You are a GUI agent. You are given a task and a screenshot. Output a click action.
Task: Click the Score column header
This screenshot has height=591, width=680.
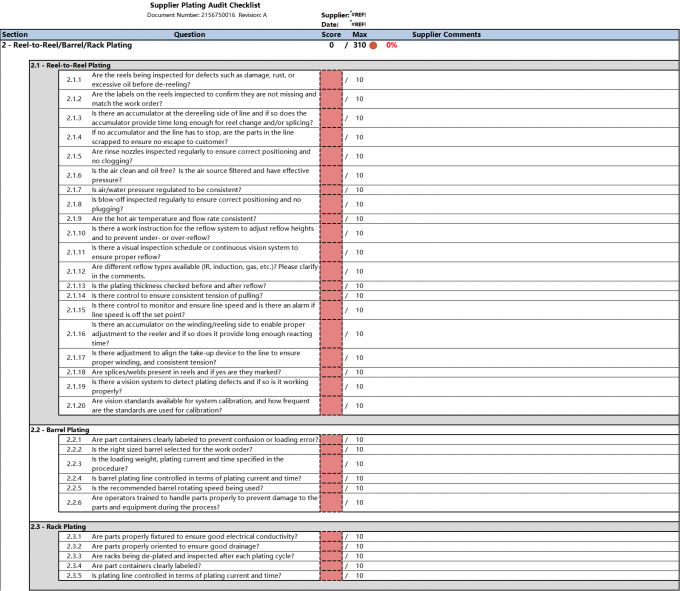click(x=331, y=34)
